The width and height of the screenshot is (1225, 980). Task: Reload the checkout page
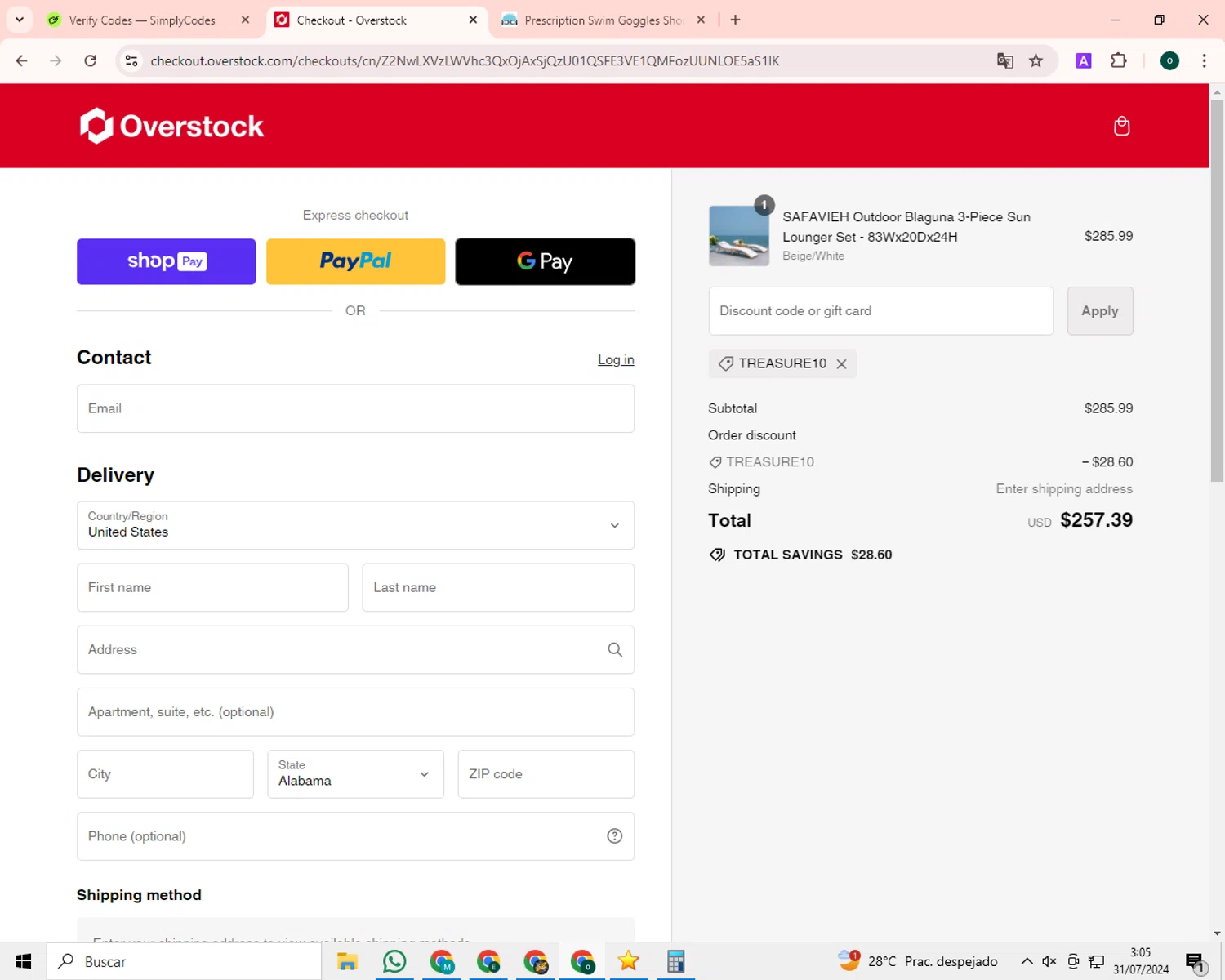91,60
